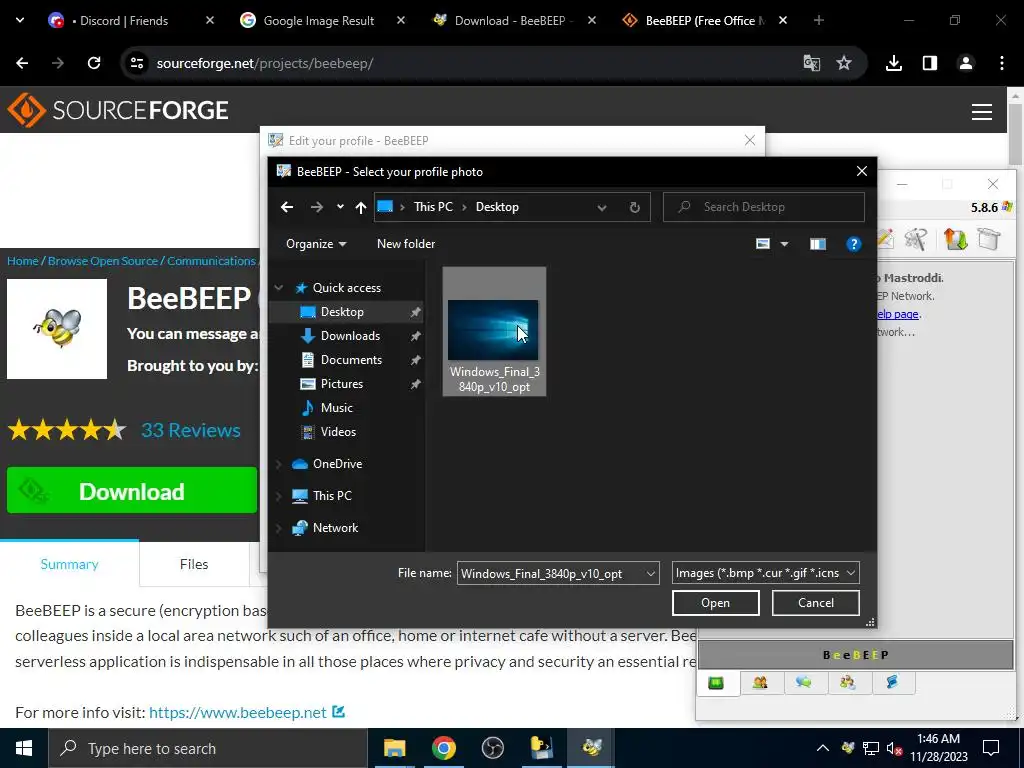This screenshot has width=1024, height=768.
Task: Refresh the Desktop folder listing
Action: (634, 207)
